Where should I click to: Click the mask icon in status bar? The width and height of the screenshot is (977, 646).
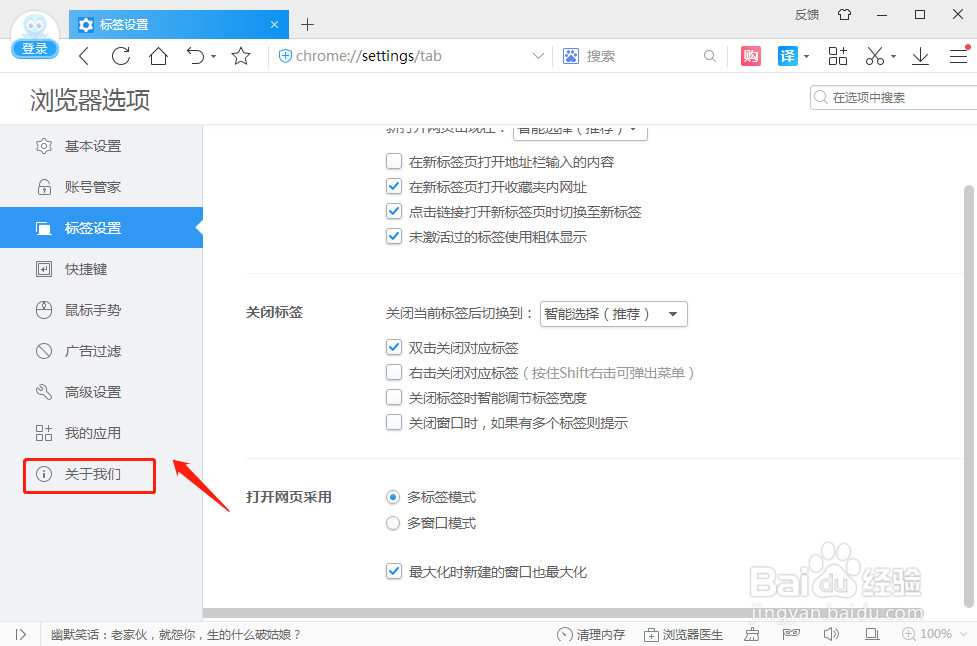pyautogui.click(x=791, y=634)
